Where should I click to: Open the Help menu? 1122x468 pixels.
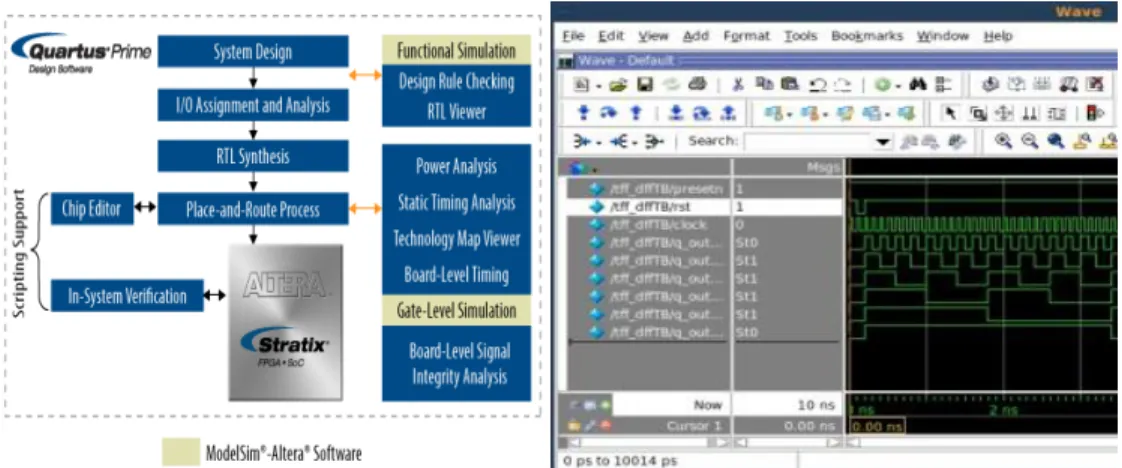click(997, 36)
